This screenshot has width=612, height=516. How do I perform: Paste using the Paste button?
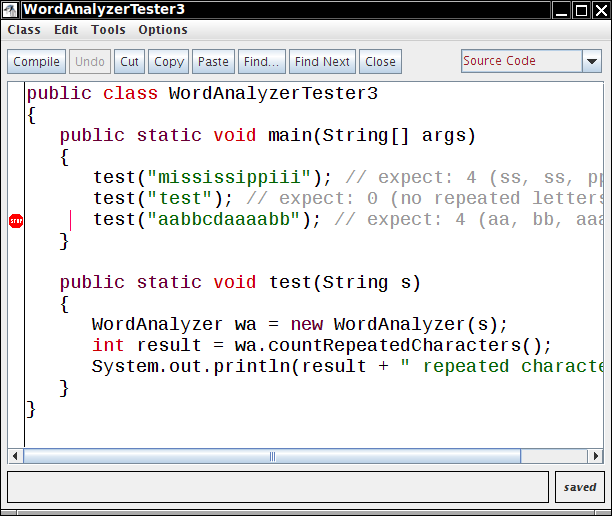213,62
